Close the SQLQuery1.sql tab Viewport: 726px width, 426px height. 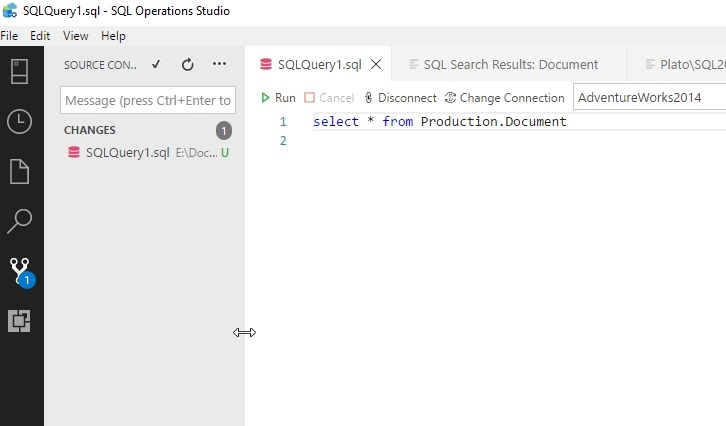pos(376,65)
